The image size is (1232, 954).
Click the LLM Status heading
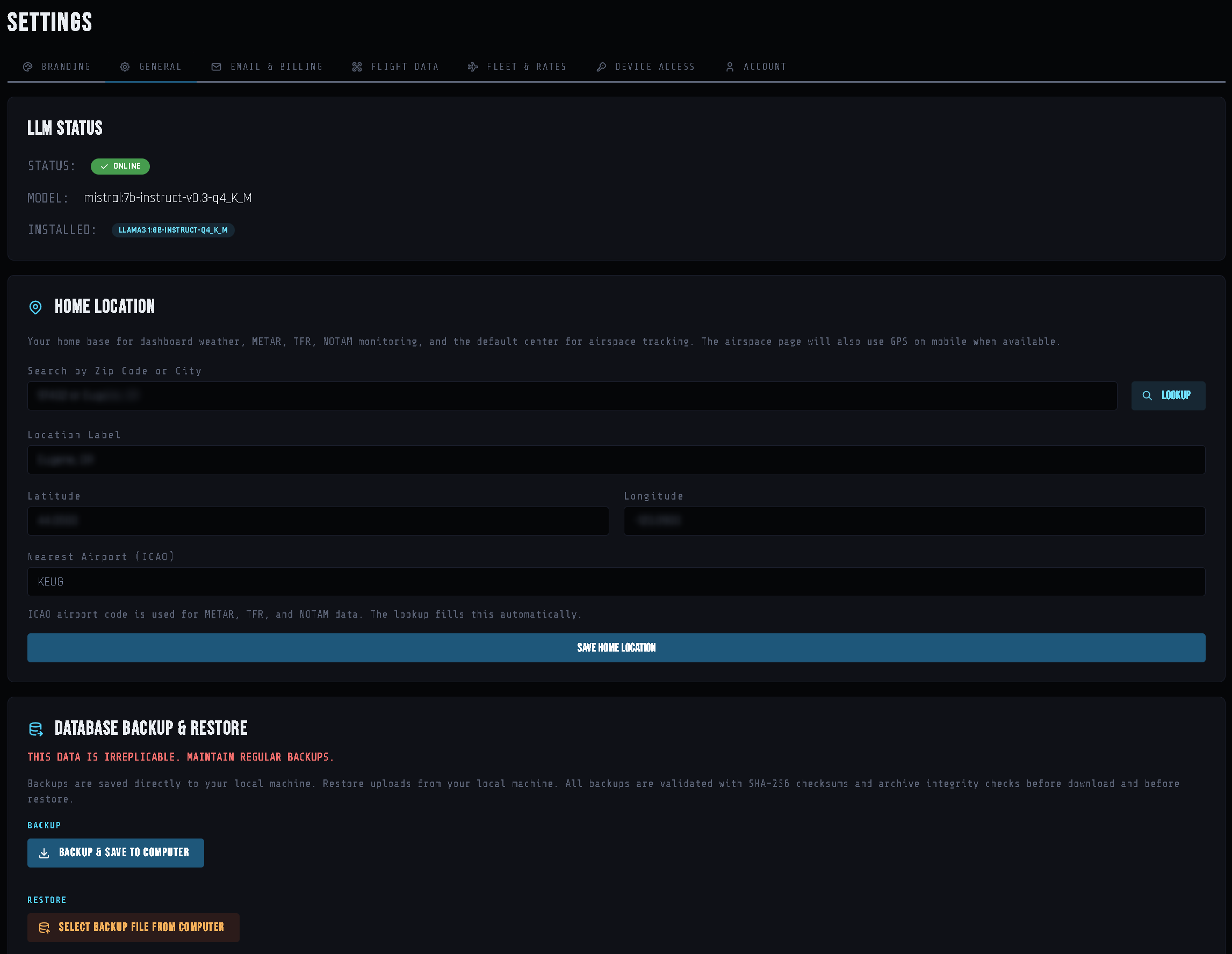pyautogui.click(x=65, y=128)
